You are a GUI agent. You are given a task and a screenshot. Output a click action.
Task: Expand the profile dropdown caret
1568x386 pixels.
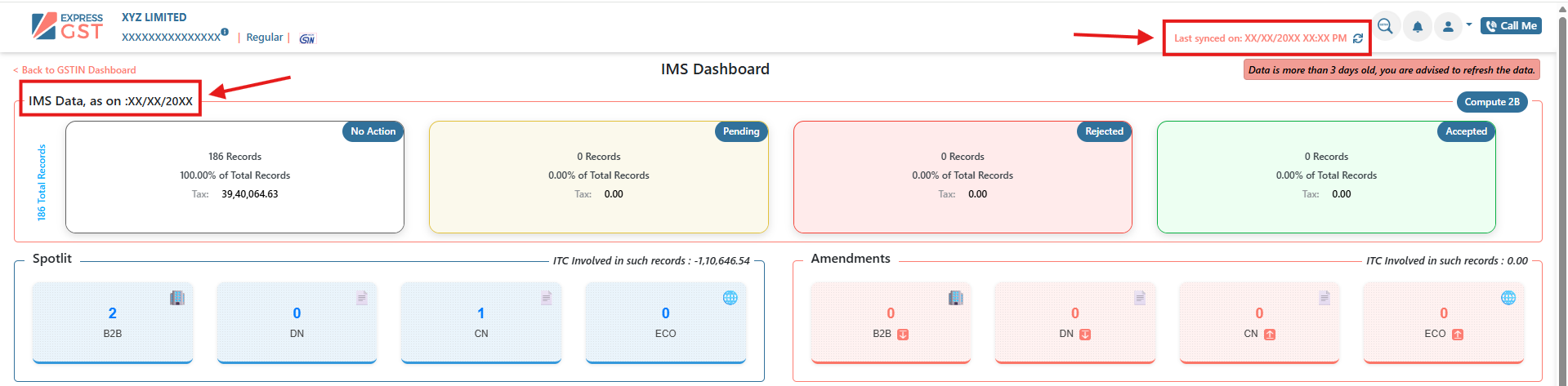1469,25
